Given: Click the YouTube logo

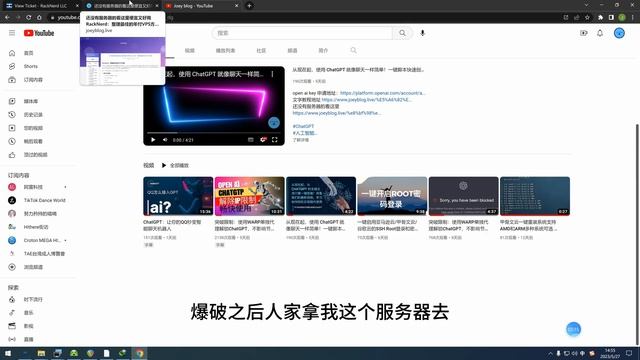Looking at the screenshot, I should pyautogui.click(x=39, y=33).
